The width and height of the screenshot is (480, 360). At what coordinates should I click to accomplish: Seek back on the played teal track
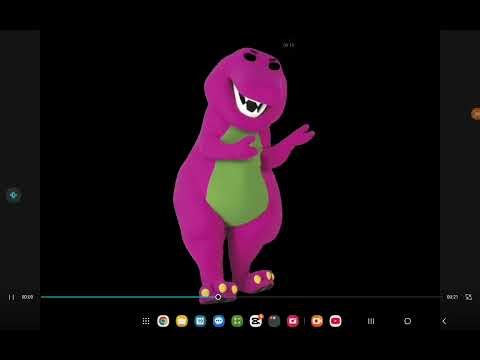click(x=128, y=297)
